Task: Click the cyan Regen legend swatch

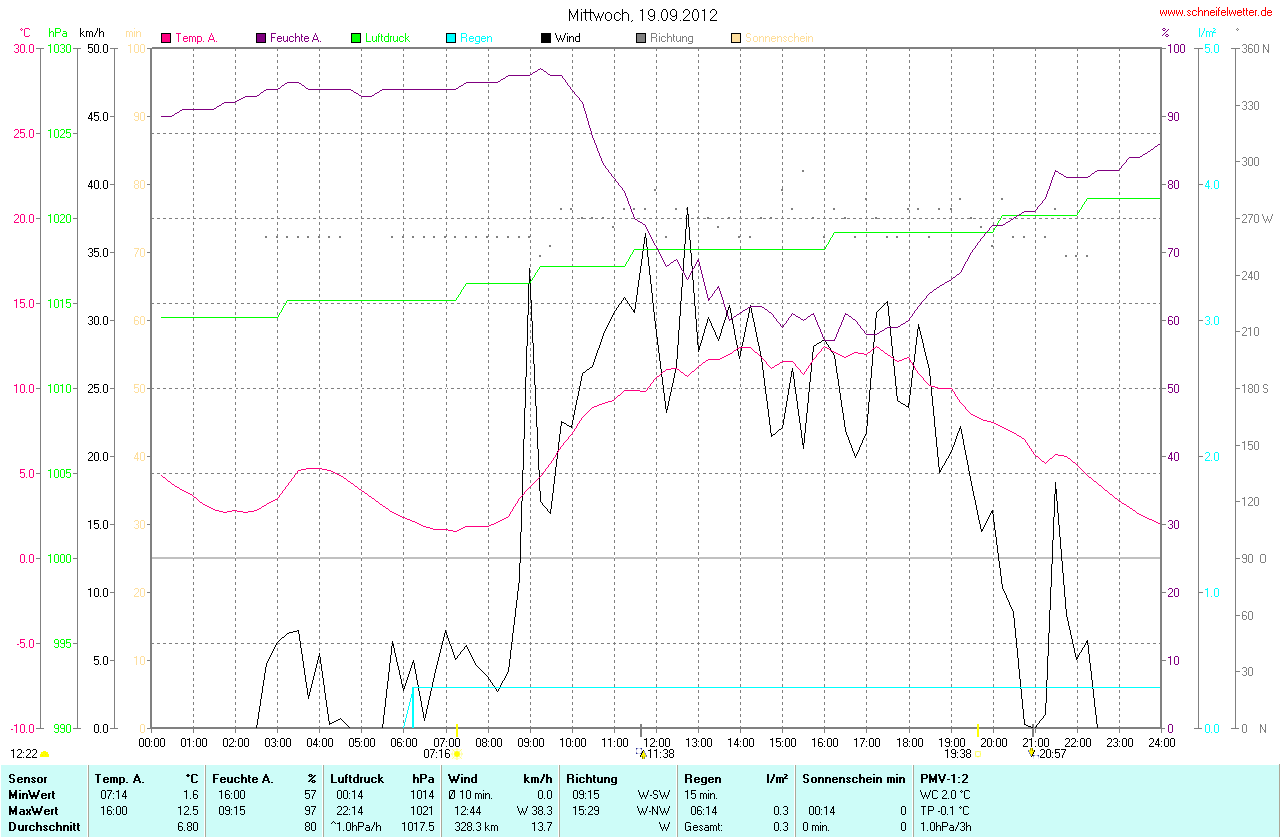Action: point(451,38)
